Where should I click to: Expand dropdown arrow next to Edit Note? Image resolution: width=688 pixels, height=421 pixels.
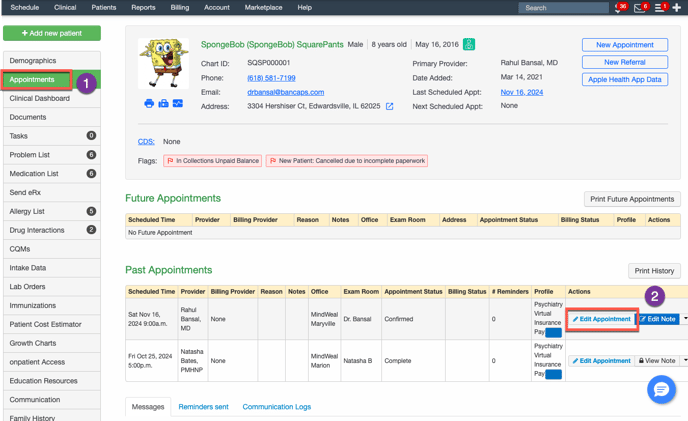(x=685, y=319)
